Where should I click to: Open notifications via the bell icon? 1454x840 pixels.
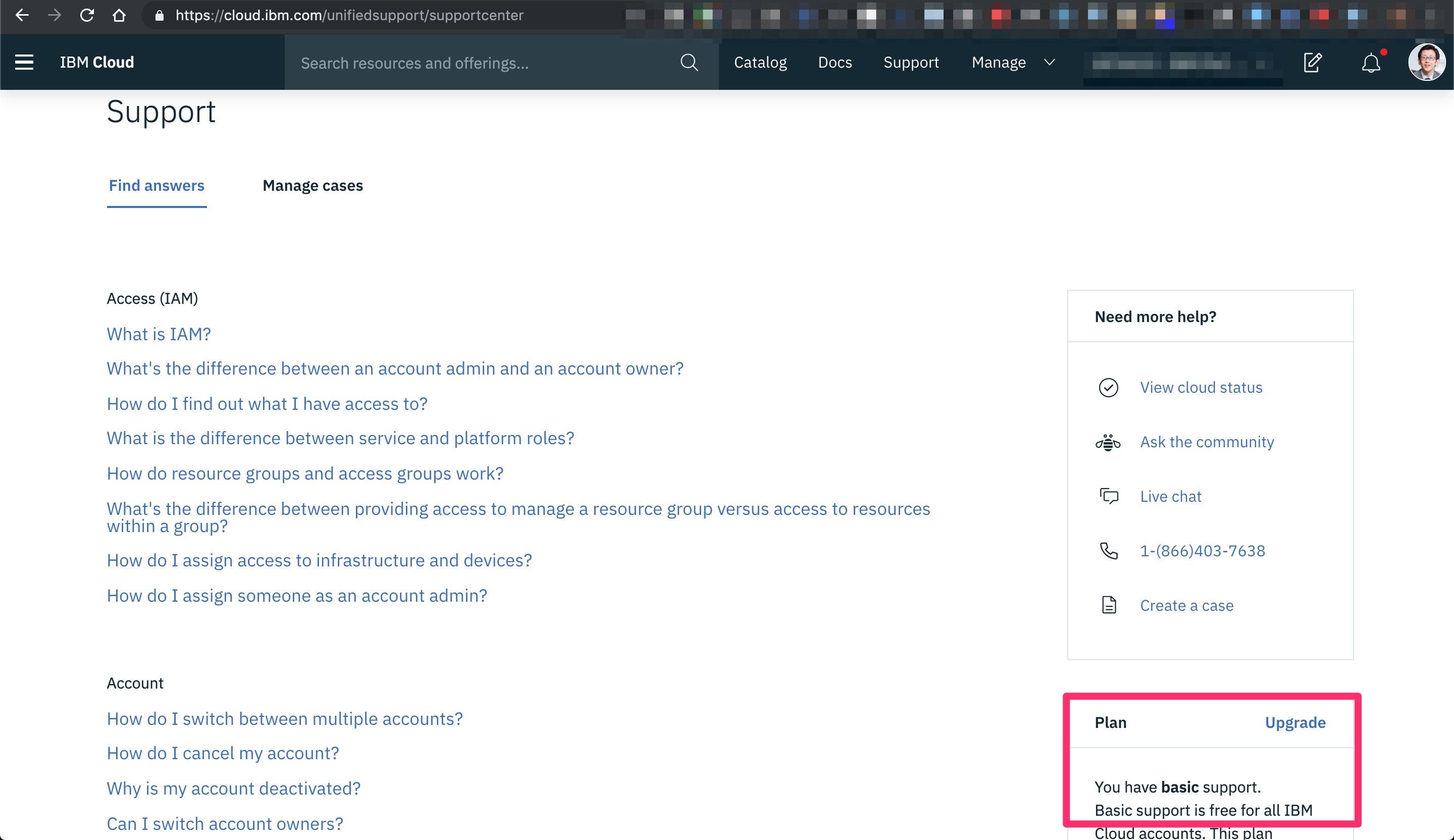(1371, 62)
